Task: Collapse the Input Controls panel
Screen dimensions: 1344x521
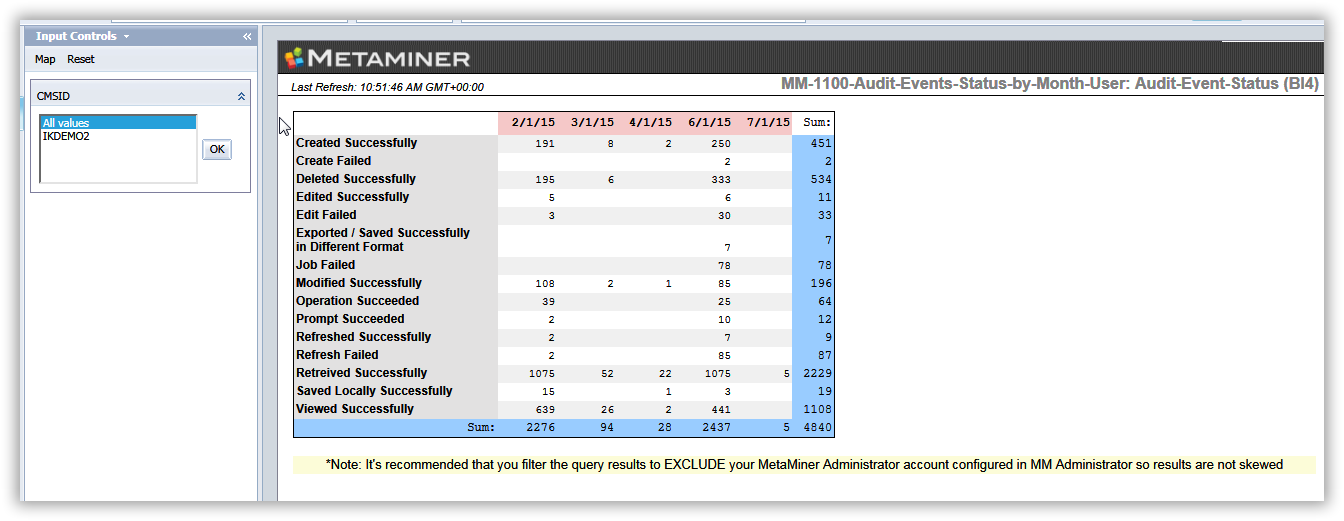Action: [x=247, y=36]
